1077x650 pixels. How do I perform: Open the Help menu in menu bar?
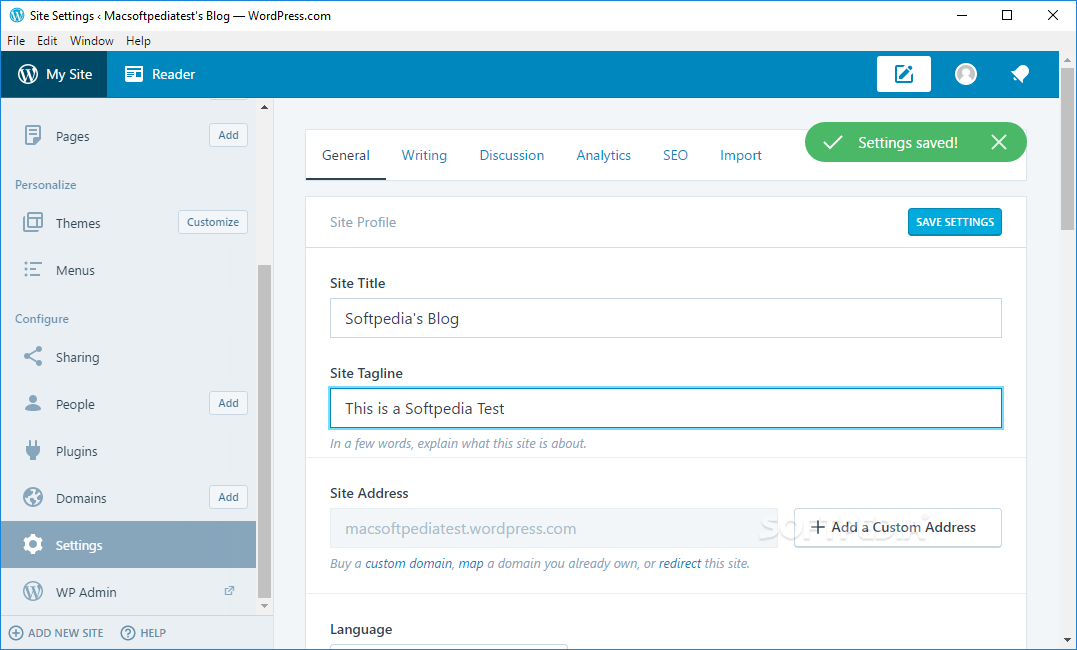click(x=138, y=41)
